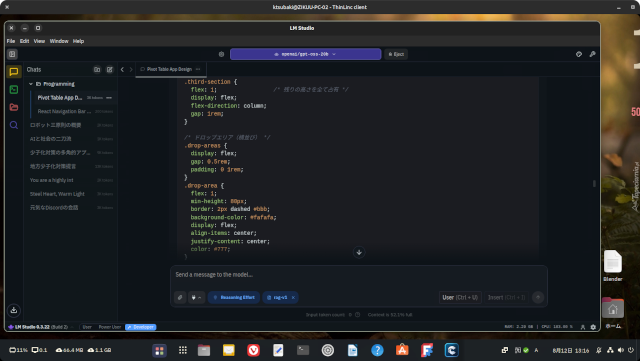Screen dimensions: 640x361
Task: Open the terminal from the taskbar
Action: [x=303, y=350]
